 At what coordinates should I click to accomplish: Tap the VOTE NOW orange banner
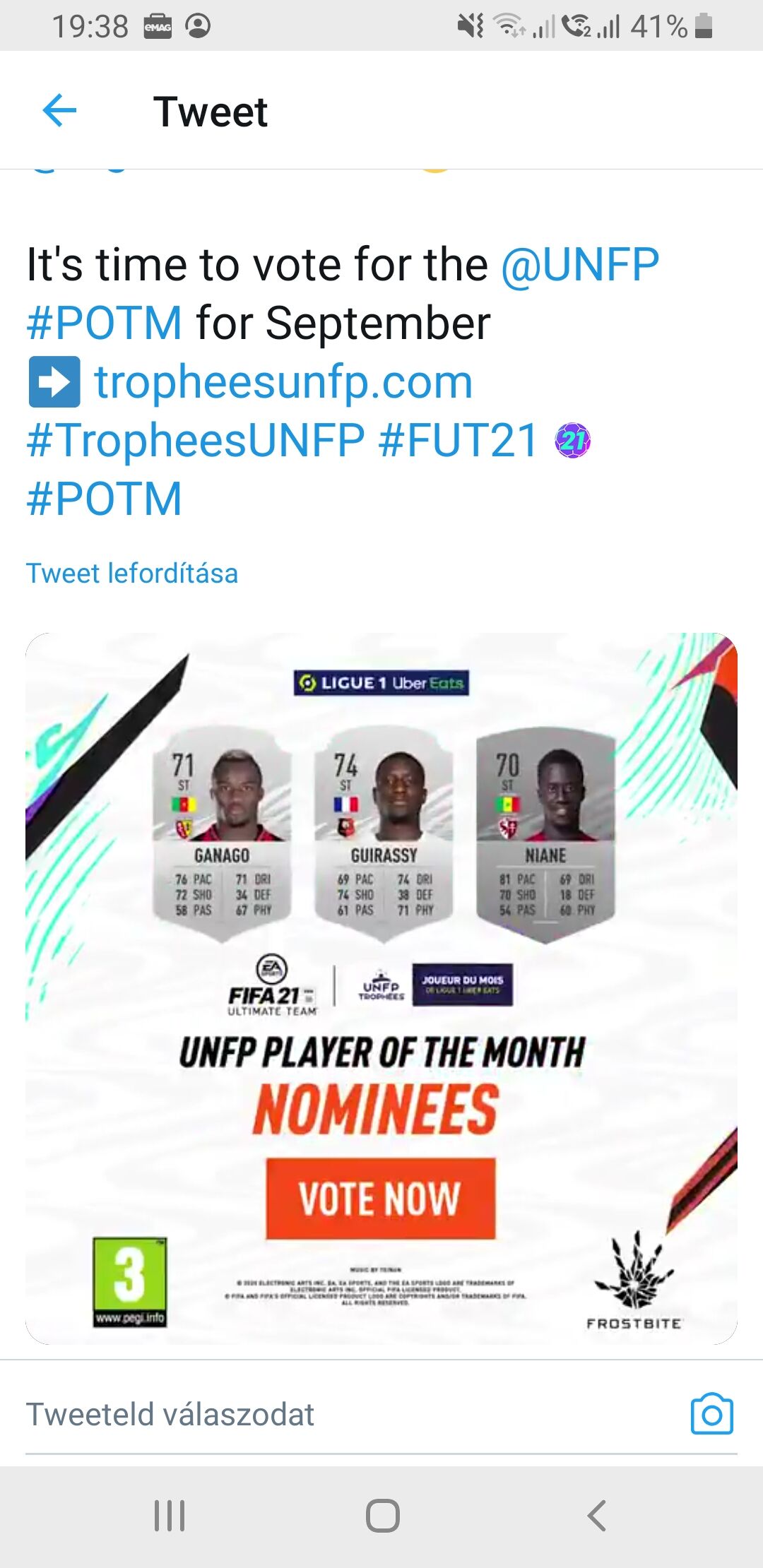coord(380,1199)
